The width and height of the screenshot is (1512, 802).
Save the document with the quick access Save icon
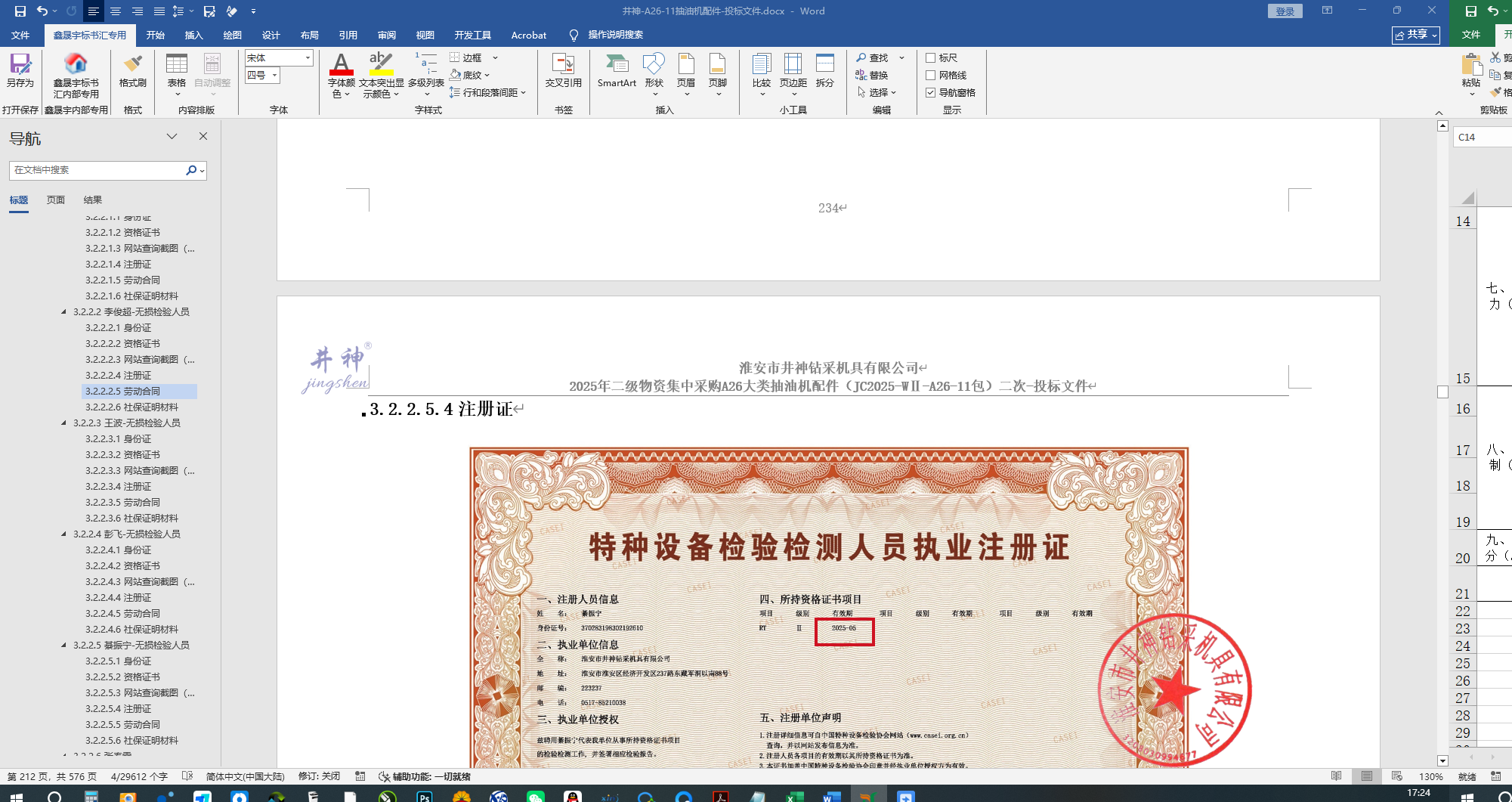click(20, 11)
